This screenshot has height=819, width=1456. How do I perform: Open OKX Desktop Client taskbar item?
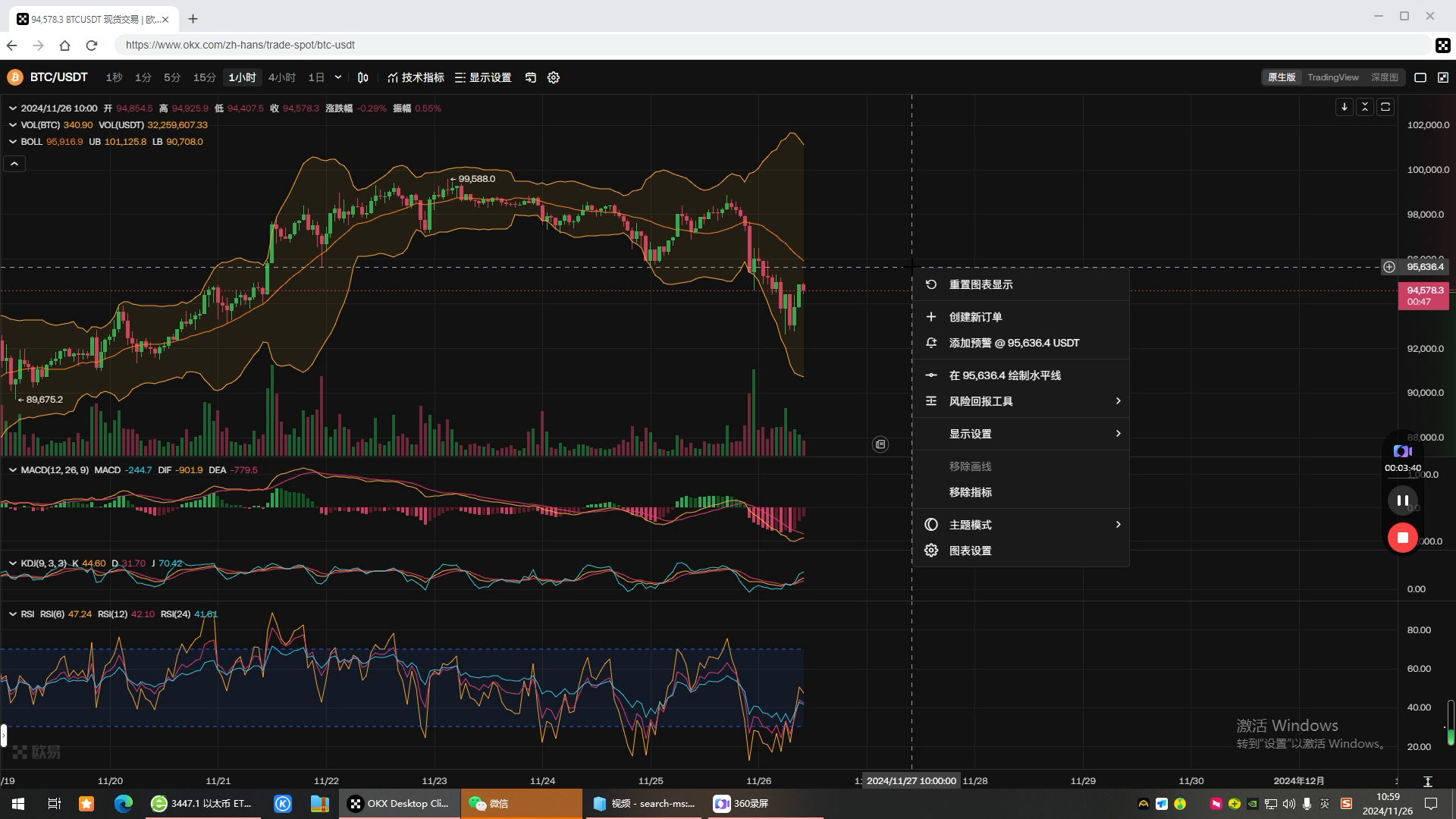[400, 804]
